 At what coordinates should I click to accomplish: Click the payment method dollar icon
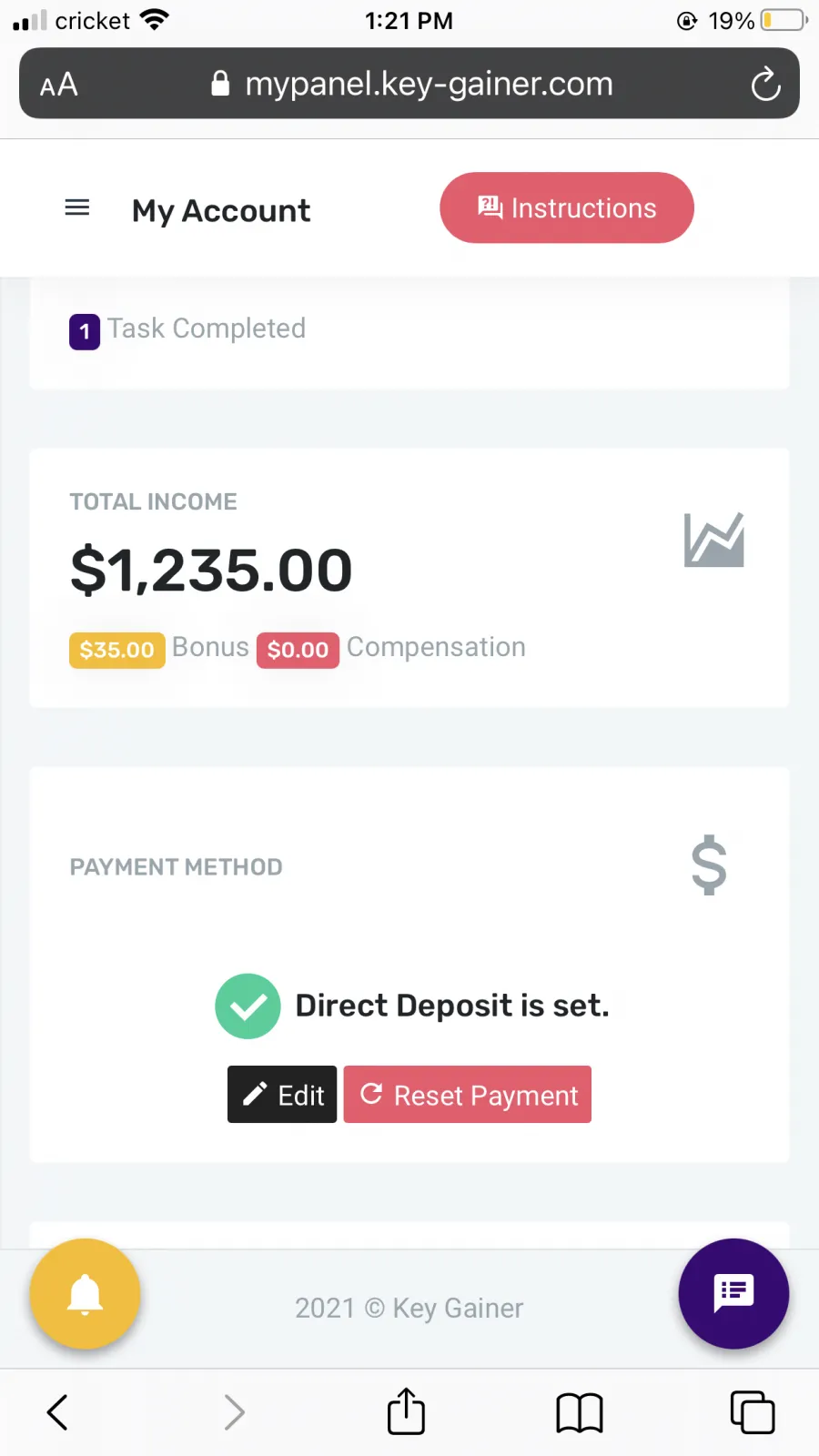click(709, 865)
